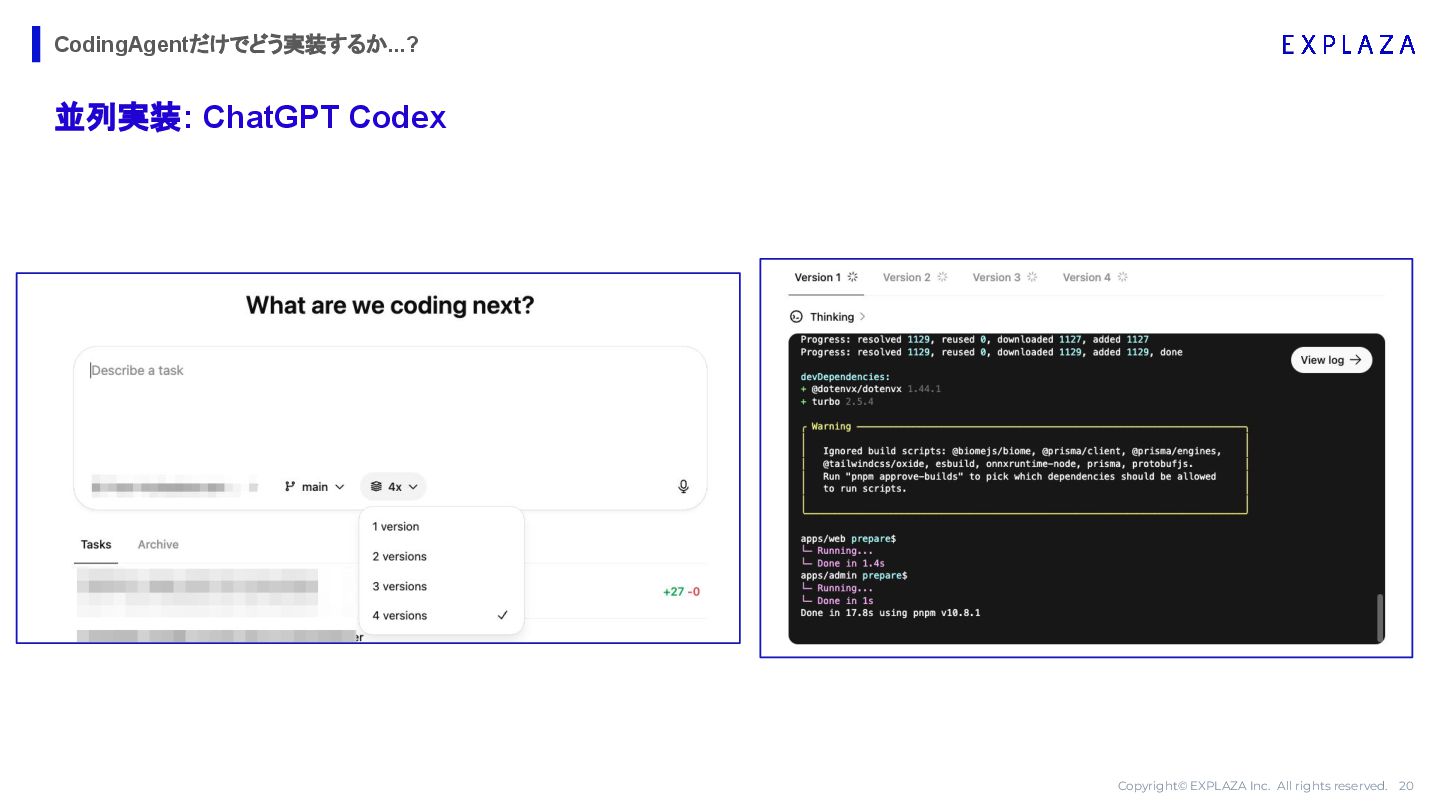The width and height of the screenshot is (1440, 810).
Task: Click the terminal log scrollbar thumb
Action: coord(1380,616)
